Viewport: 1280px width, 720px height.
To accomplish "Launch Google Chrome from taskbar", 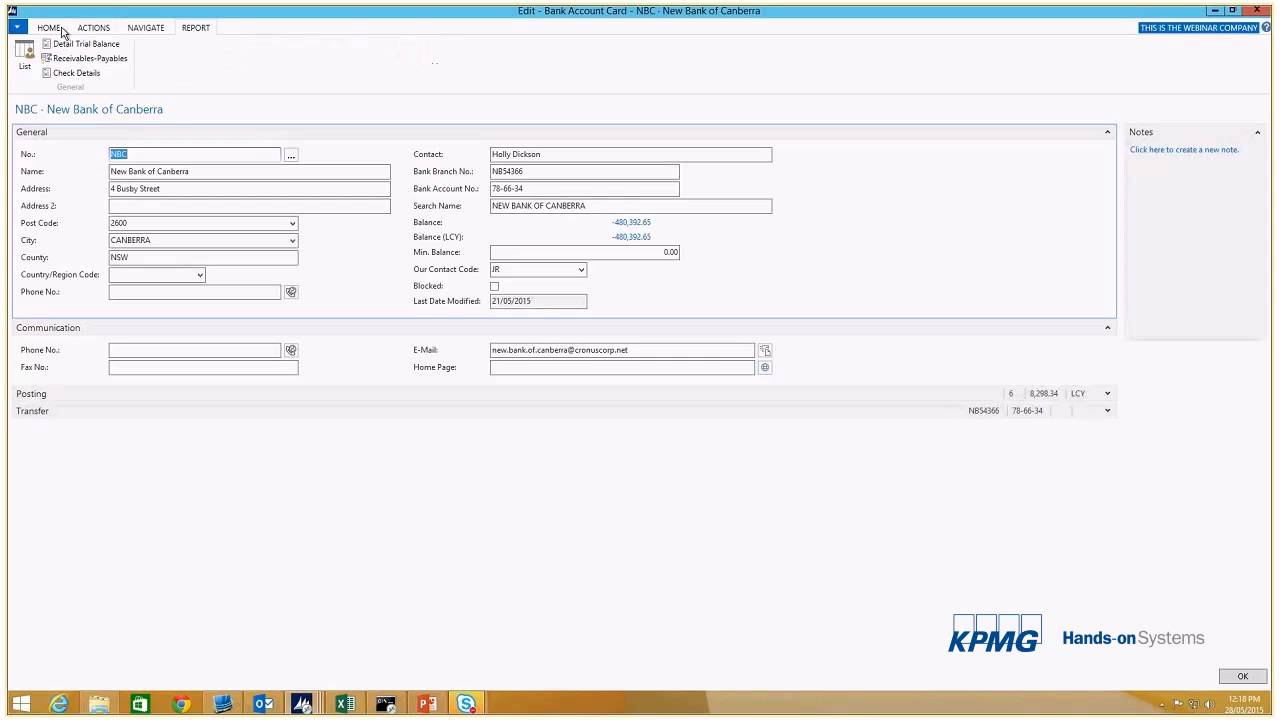I will point(181,704).
